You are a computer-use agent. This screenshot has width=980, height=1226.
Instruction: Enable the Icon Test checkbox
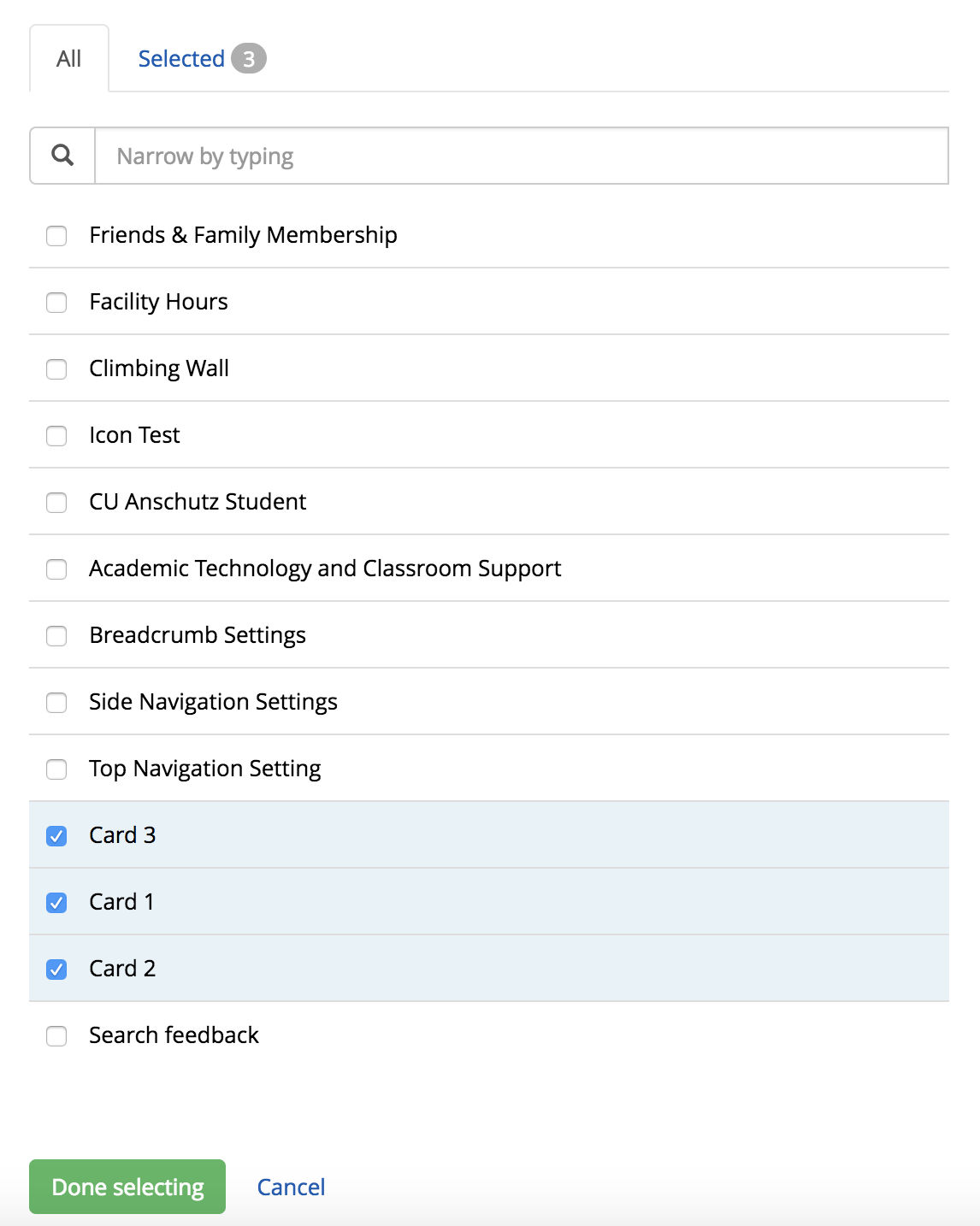(x=56, y=436)
